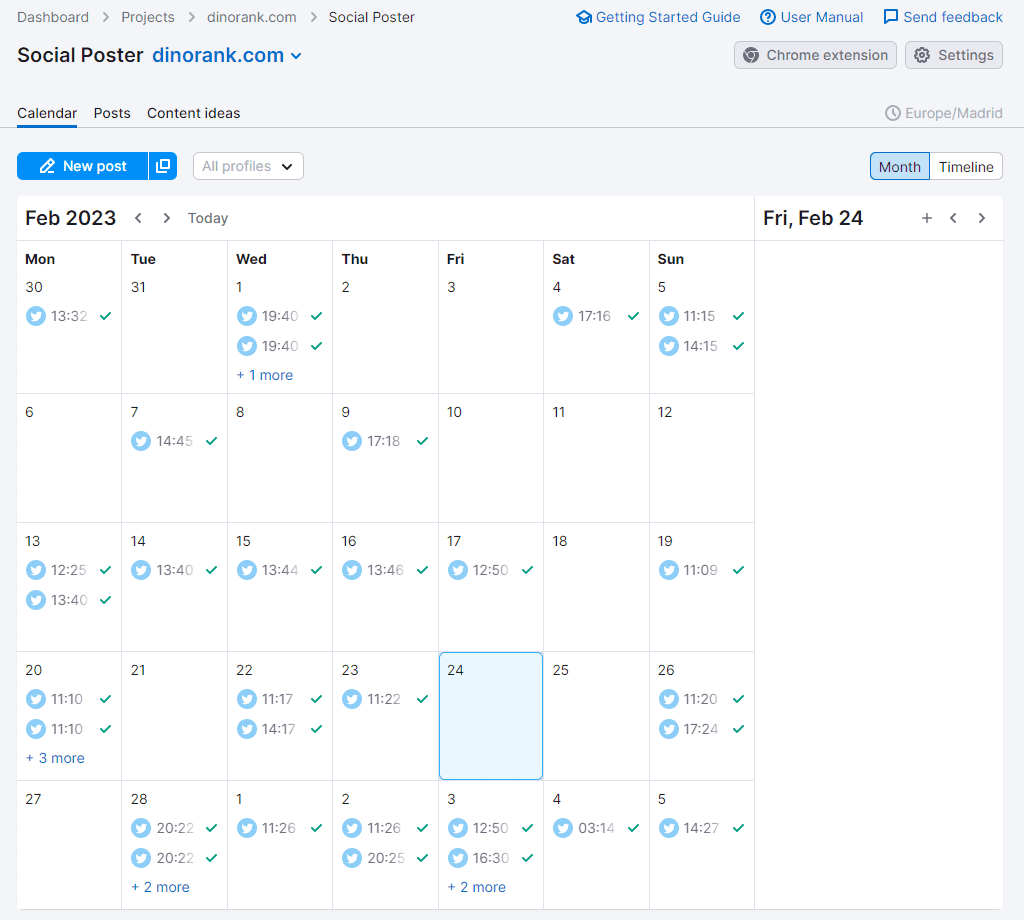Image resolution: width=1024 pixels, height=920 pixels.
Task: Open Twitter post at 17:16 on Feb 4
Action: 596,316
